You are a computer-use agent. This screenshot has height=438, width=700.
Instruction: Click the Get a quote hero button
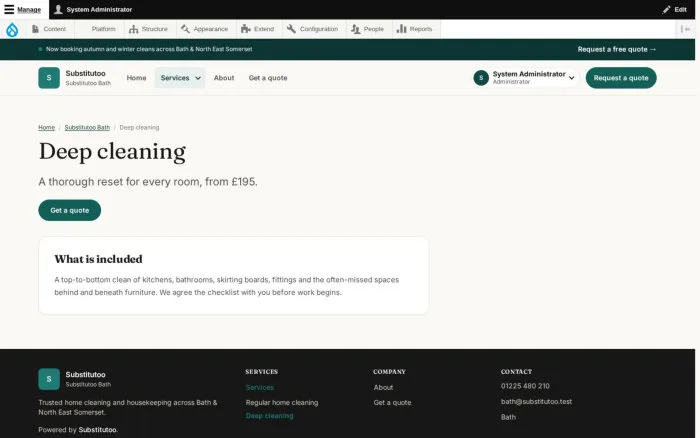(x=70, y=210)
